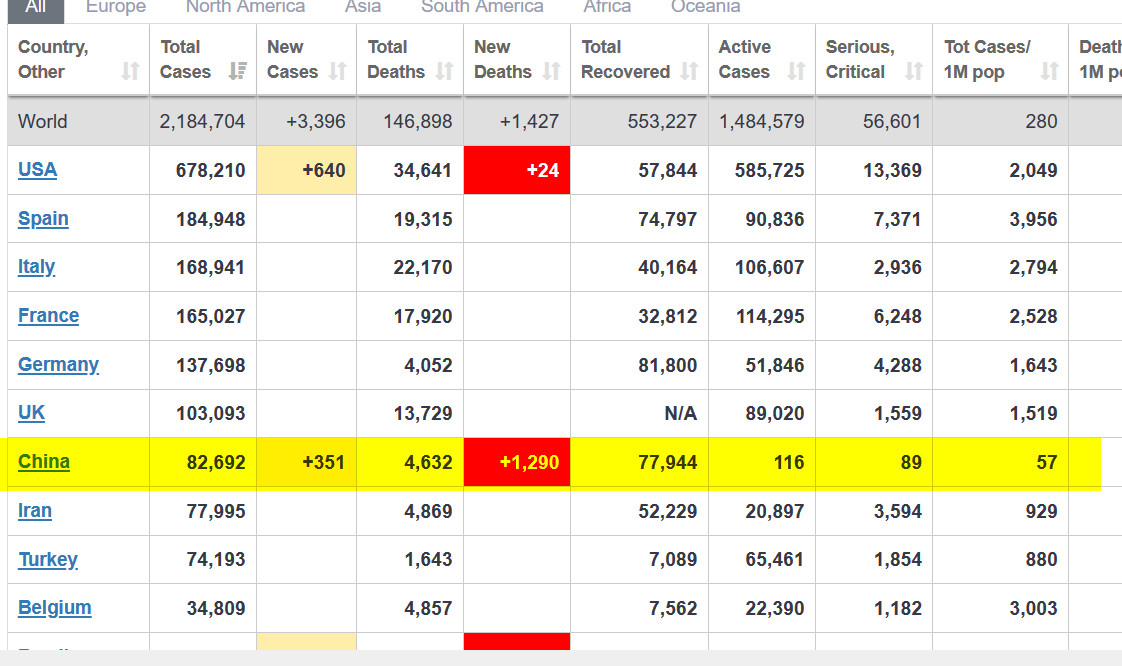Switch to the Asia tab
The width and height of the screenshot is (1122, 666).
363,7
